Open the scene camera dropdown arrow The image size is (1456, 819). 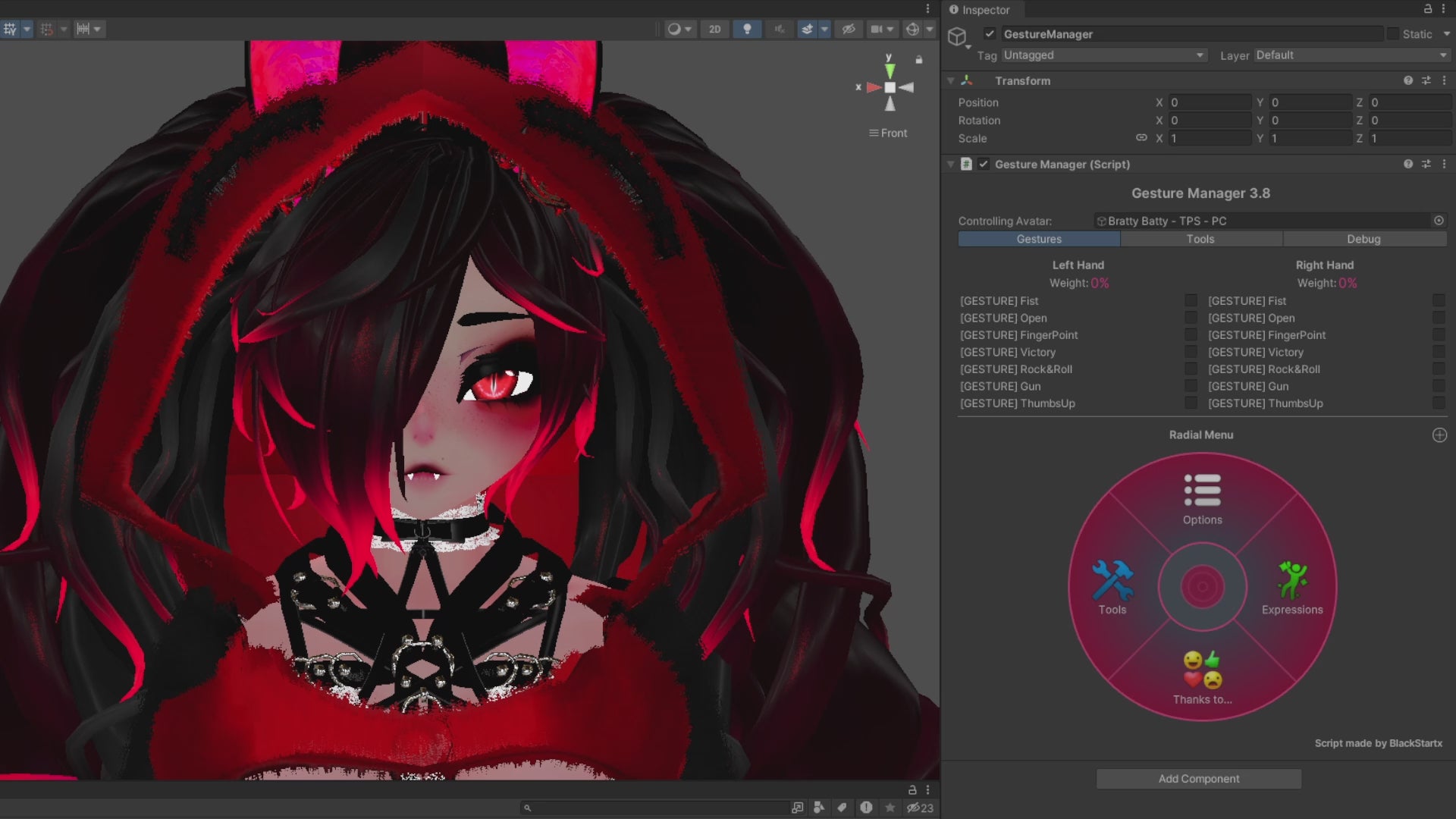pyautogui.click(x=891, y=29)
